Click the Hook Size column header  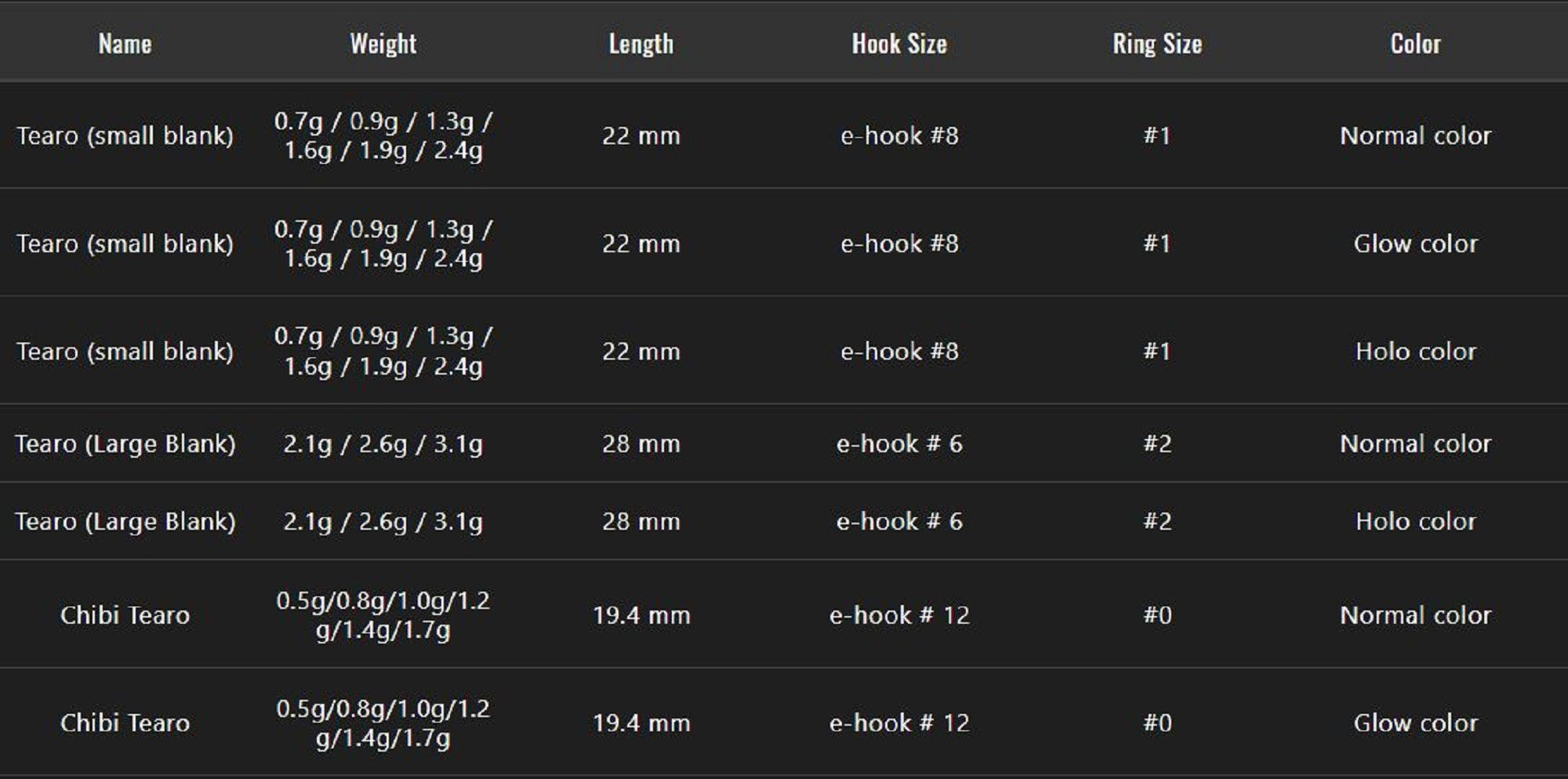tap(899, 44)
